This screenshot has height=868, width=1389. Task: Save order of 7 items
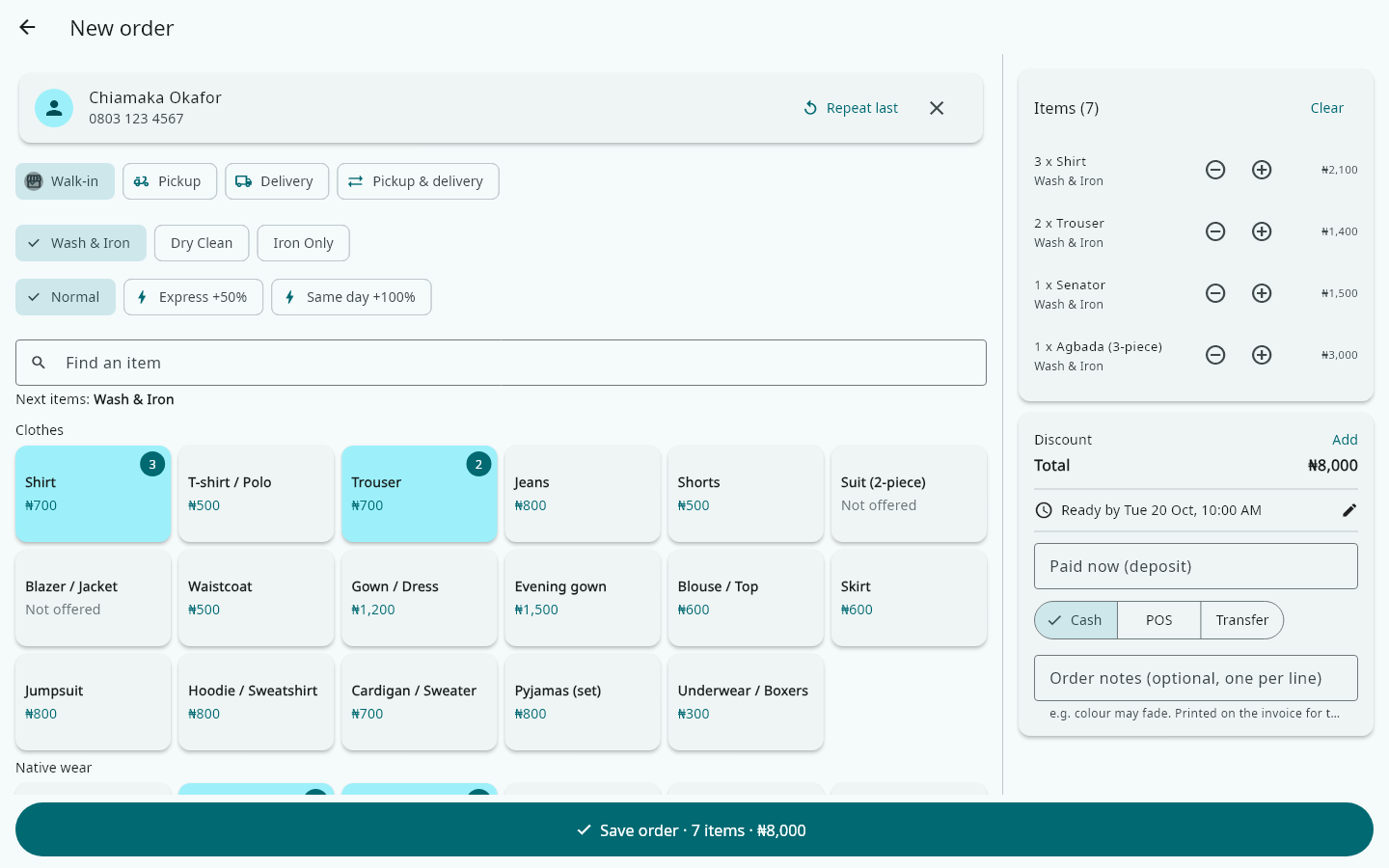point(694,829)
